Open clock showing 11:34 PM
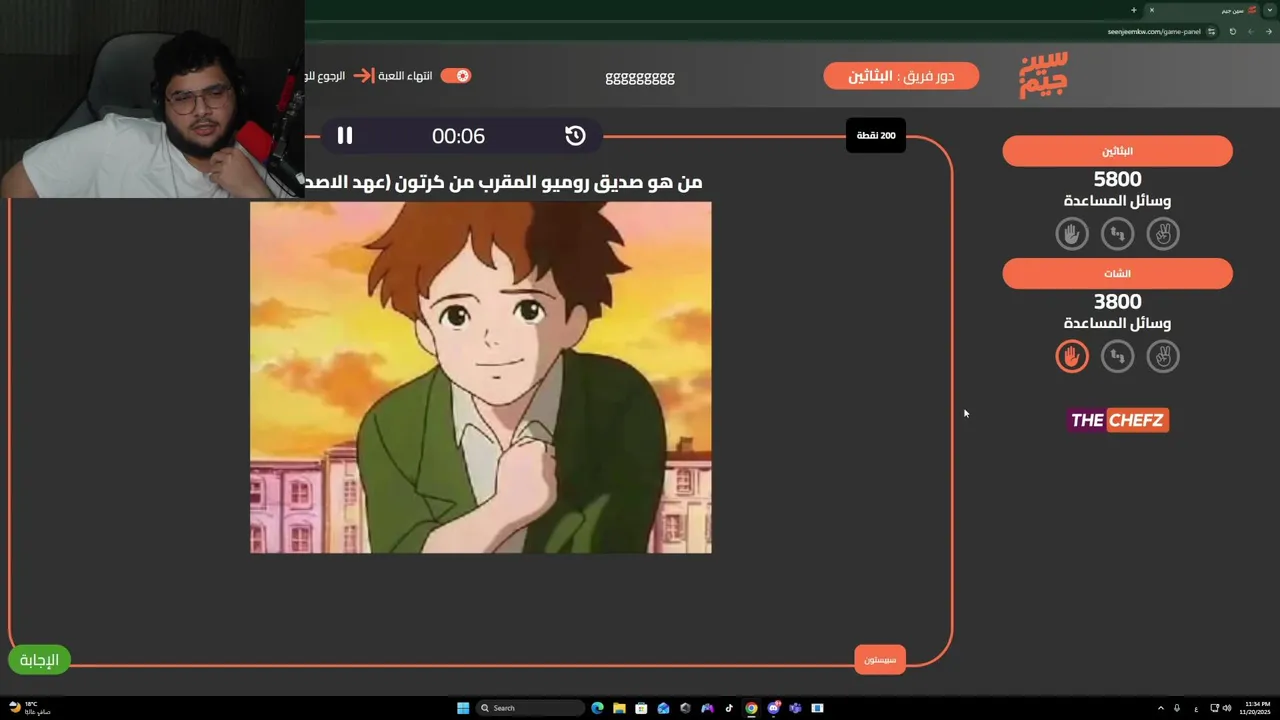The height and width of the screenshot is (720, 1280). point(1255,708)
